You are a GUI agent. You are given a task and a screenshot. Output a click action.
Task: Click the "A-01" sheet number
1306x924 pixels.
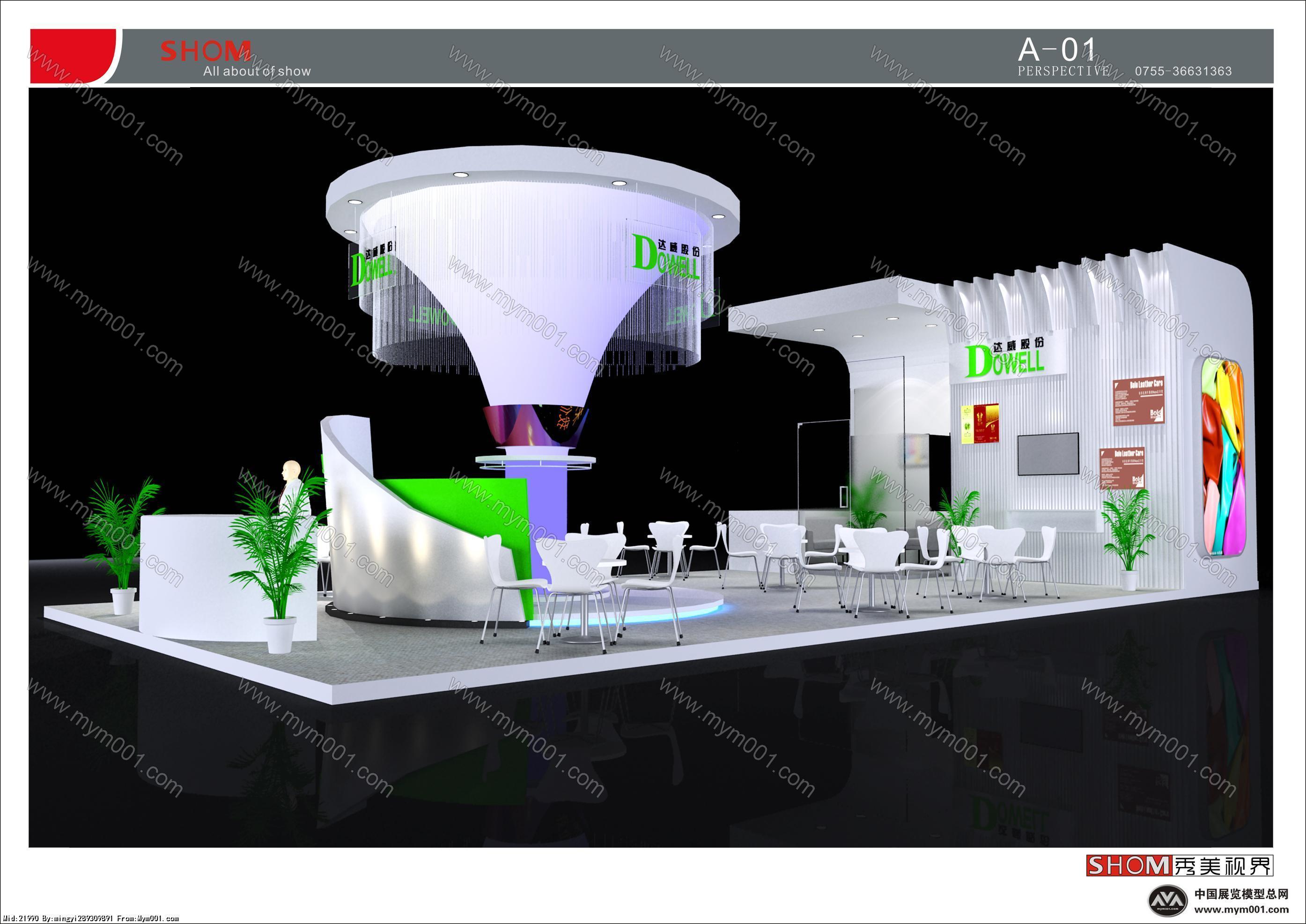click(1056, 50)
